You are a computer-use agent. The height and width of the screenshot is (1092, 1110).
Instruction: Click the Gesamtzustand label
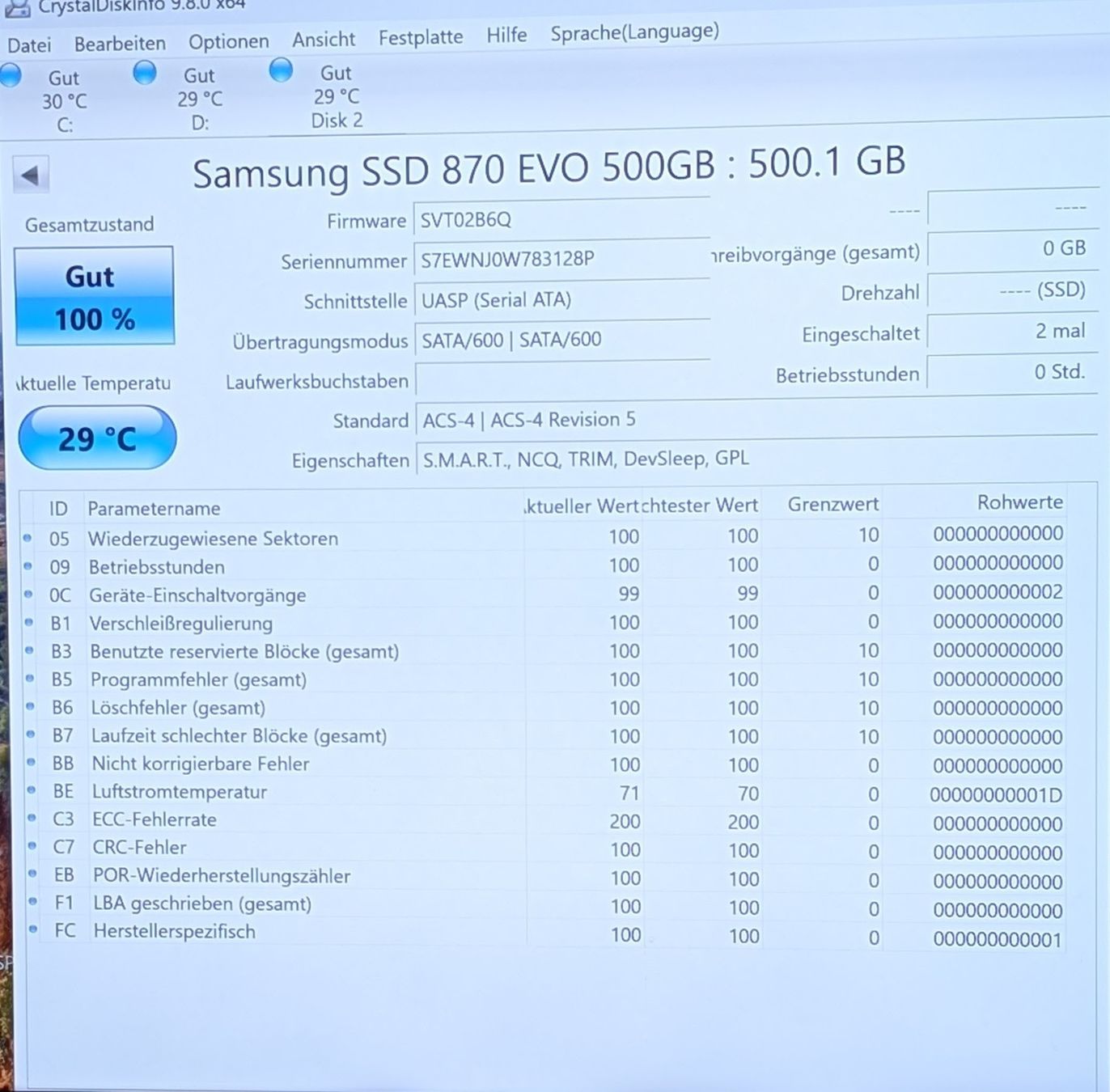(89, 225)
